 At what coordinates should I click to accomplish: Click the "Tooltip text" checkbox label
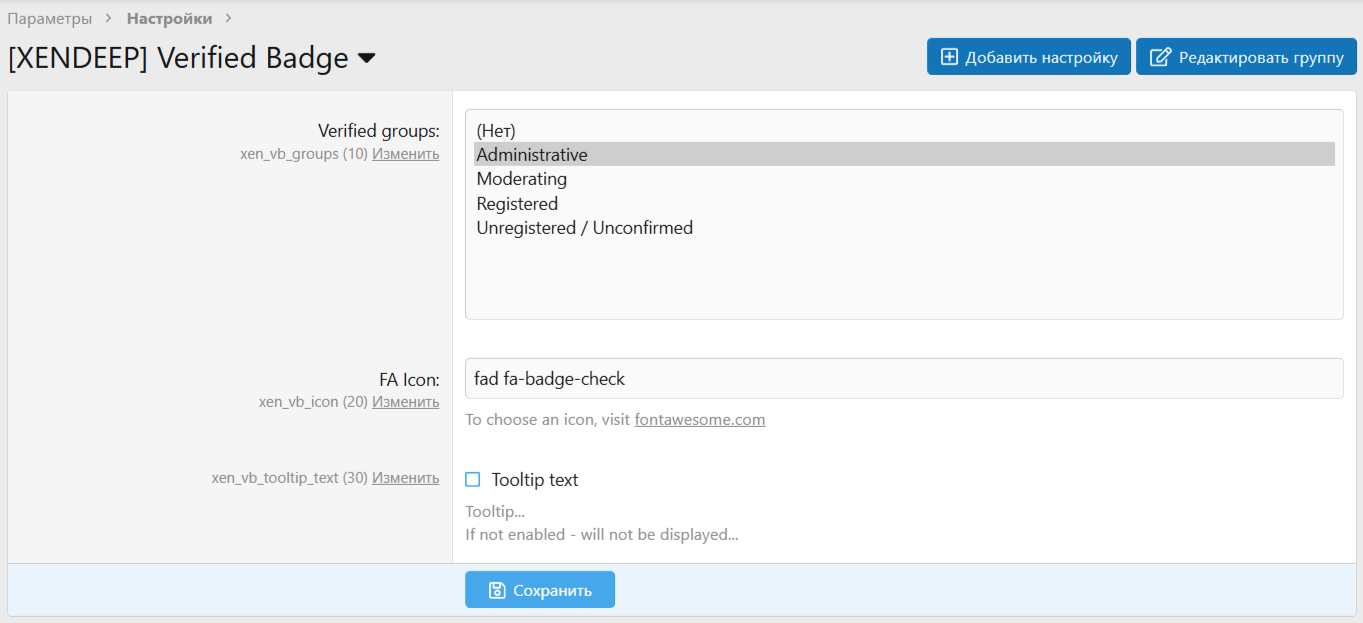pos(535,480)
